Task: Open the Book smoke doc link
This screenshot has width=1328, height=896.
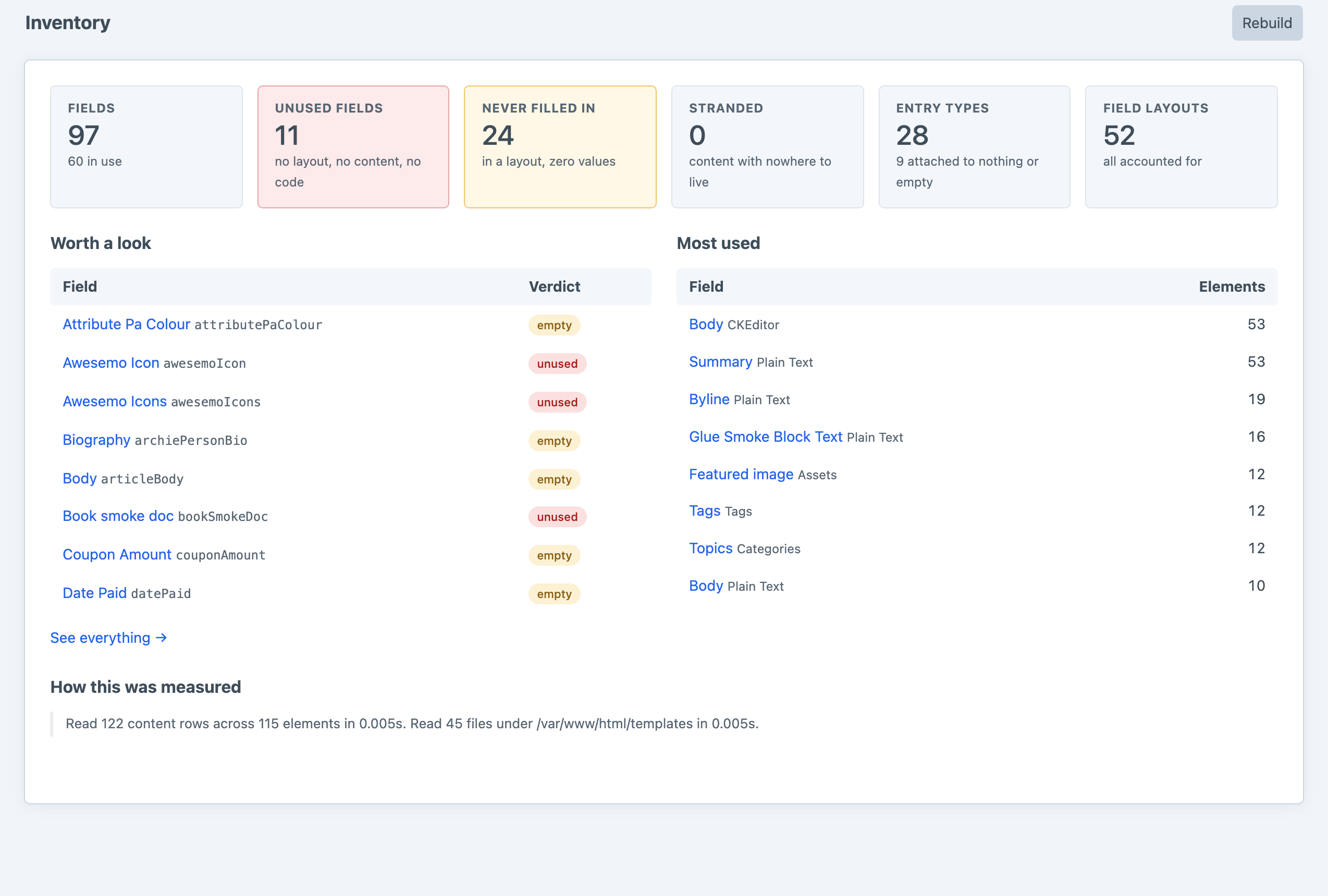Action: click(118, 516)
